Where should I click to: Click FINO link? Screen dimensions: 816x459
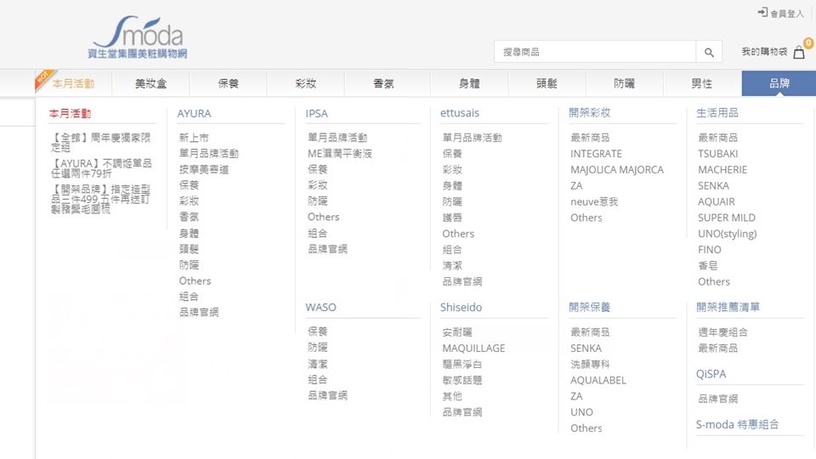[709, 250]
